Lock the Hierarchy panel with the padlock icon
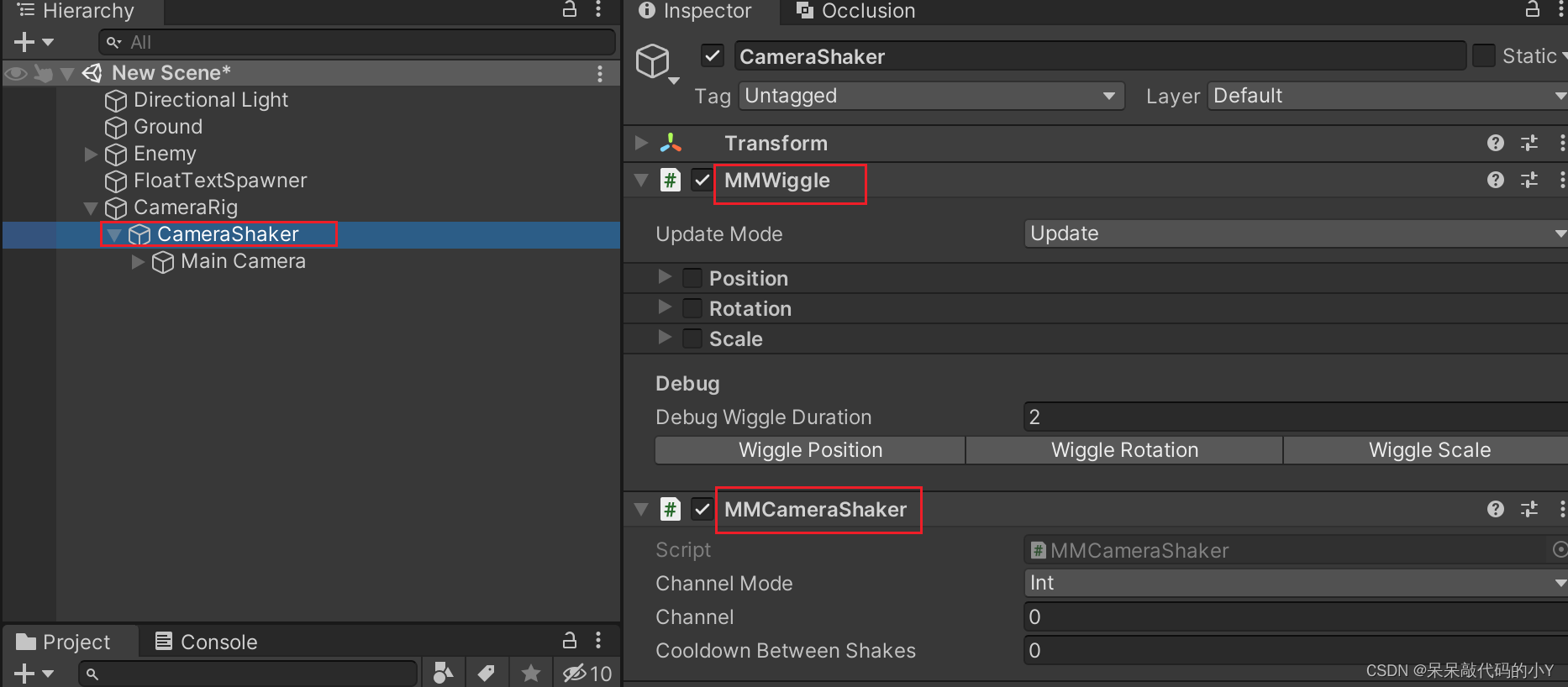The width and height of the screenshot is (1568, 687). tap(569, 9)
